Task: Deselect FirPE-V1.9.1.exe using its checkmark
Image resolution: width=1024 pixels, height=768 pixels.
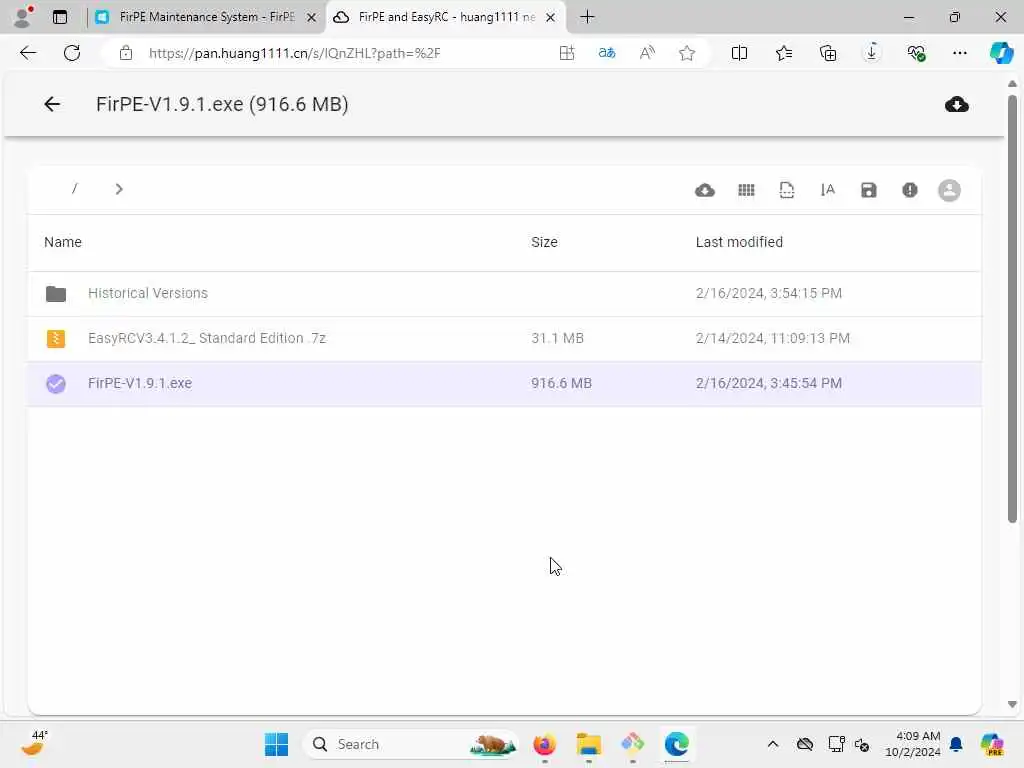Action: tap(56, 383)
